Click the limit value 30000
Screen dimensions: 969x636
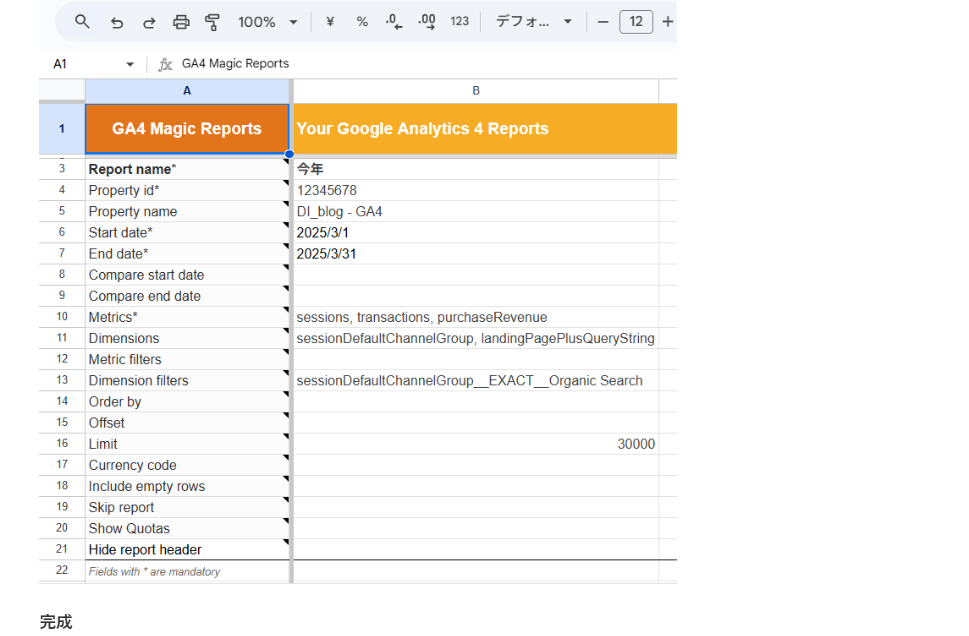click(x=476, y=444)
